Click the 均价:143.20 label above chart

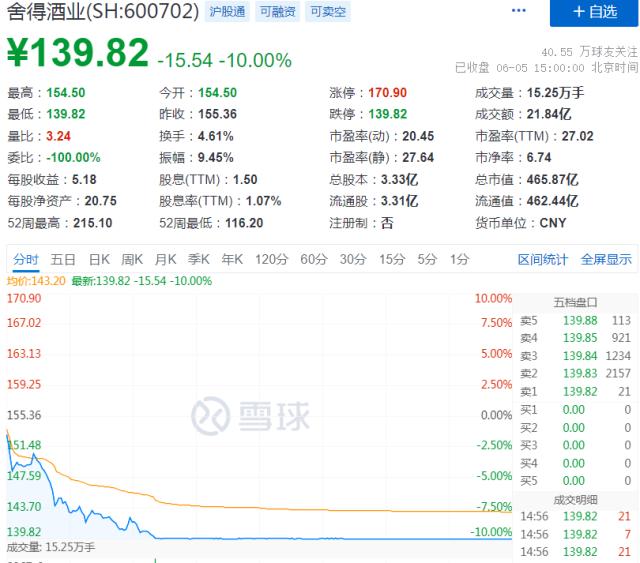coord(36,281)
